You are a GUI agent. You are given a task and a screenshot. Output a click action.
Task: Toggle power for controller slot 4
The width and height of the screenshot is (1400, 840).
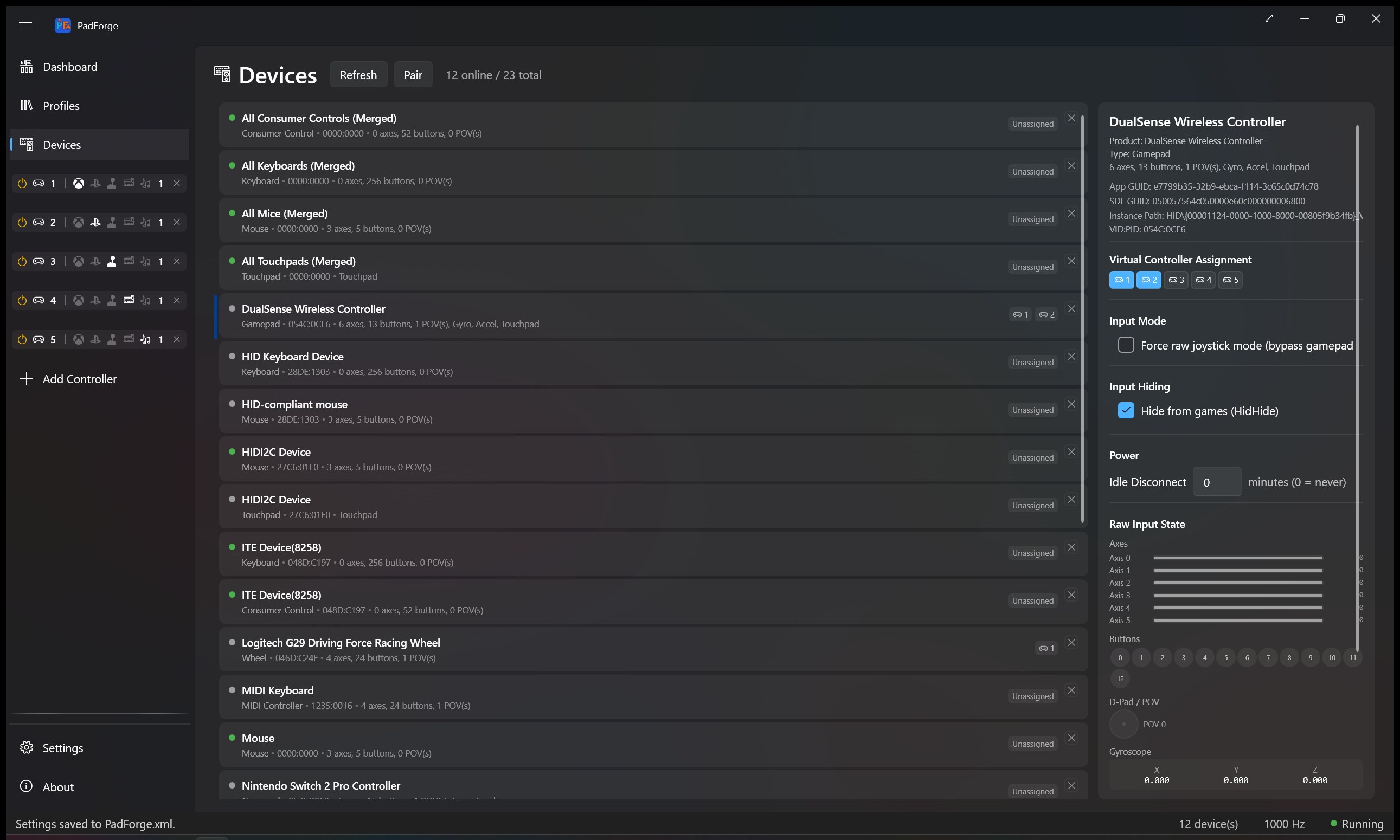coord(22,301)
